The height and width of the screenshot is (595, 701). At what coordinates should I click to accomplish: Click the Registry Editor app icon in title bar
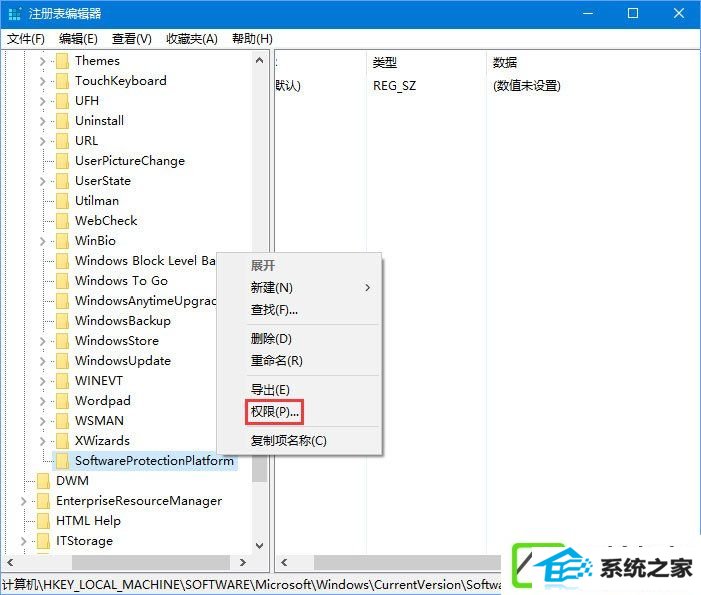[14, 13]
